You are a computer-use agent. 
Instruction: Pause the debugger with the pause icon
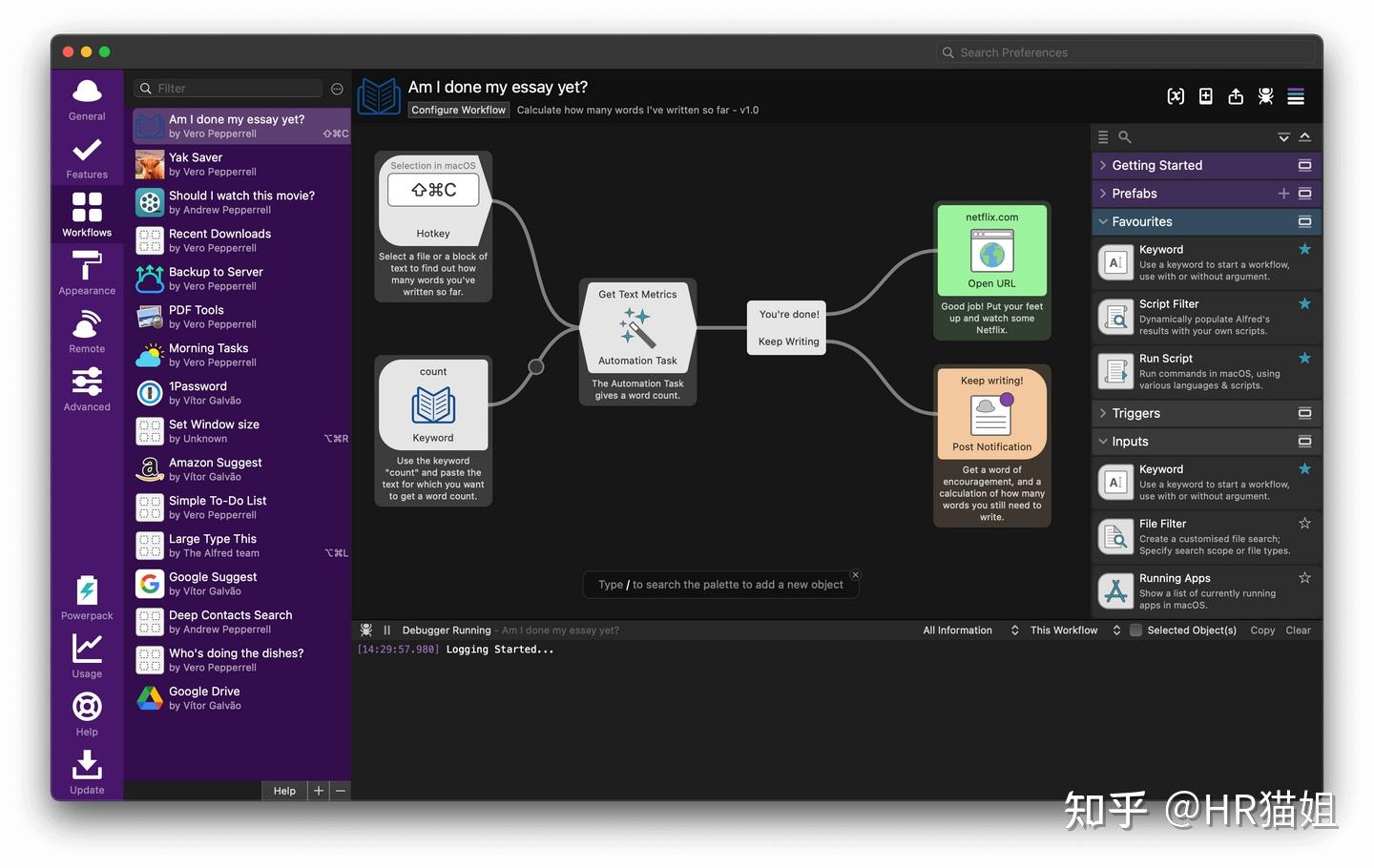pos(386,630)
